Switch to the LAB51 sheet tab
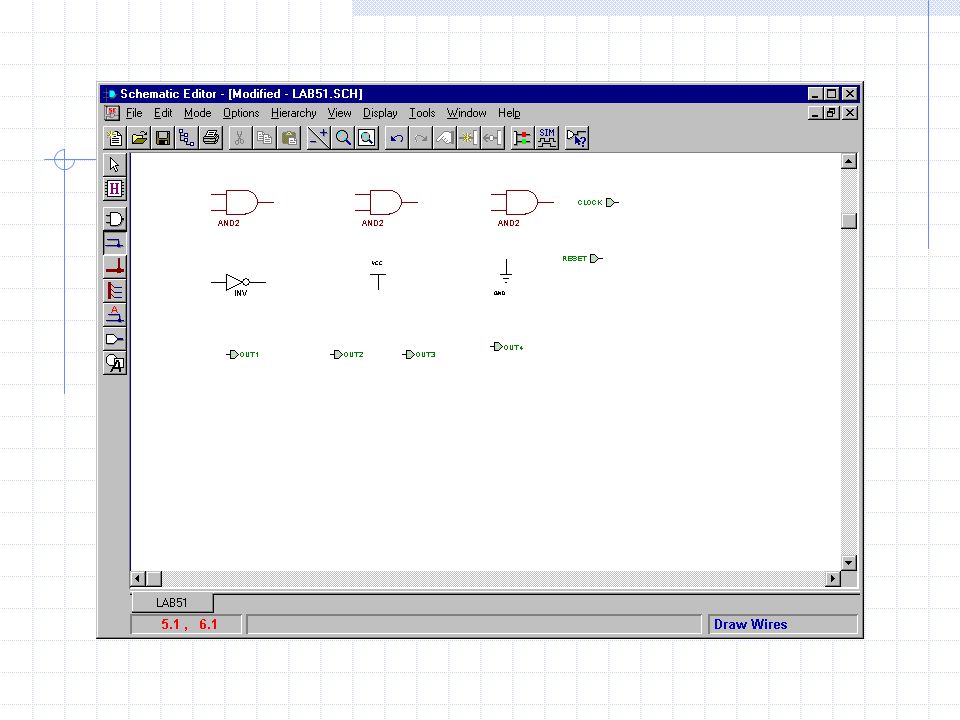Image resolution: width=960 pixels, height=720 pixels. (x=172, y=602)
